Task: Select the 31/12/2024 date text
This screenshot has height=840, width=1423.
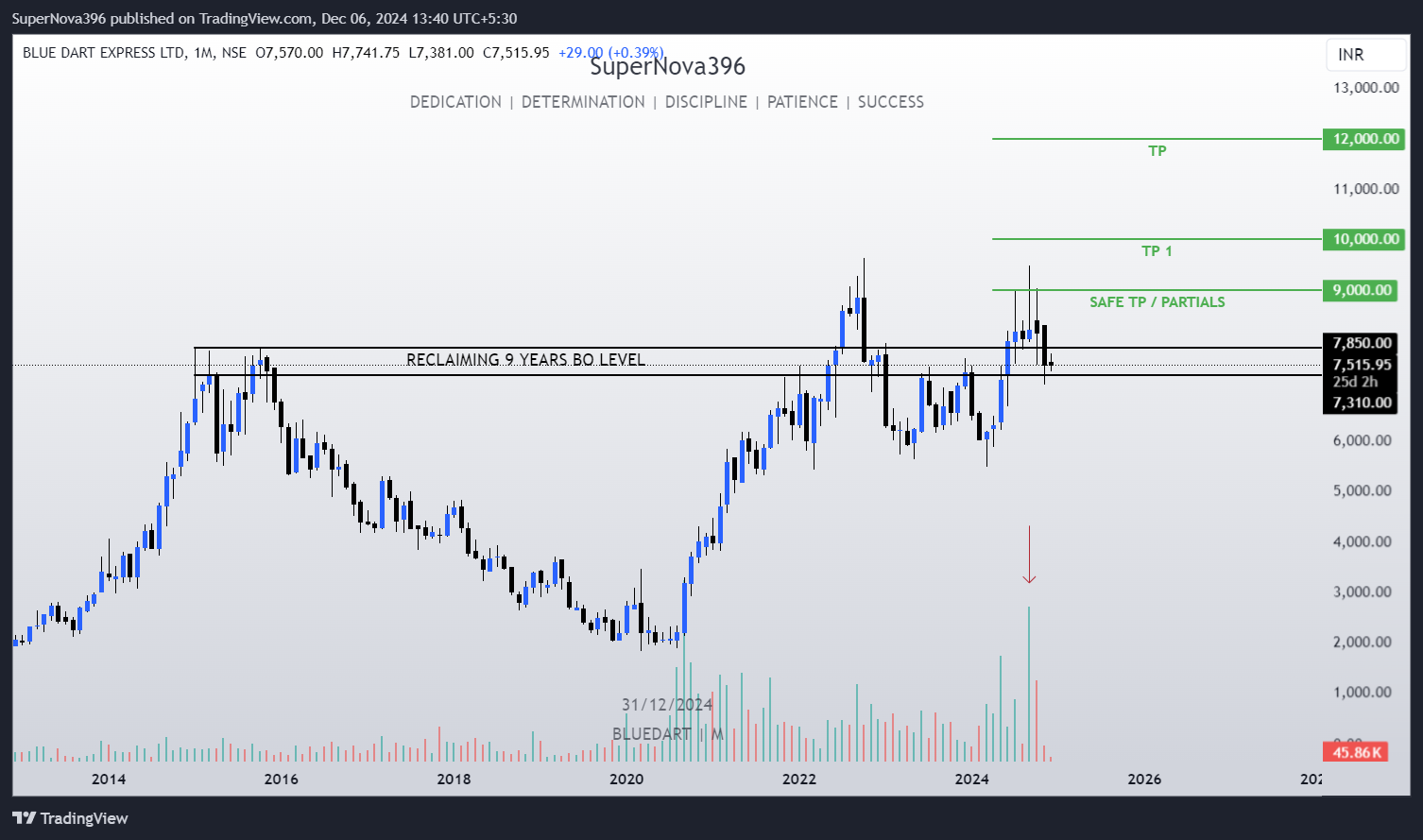Action: click(x=667, y=705)
